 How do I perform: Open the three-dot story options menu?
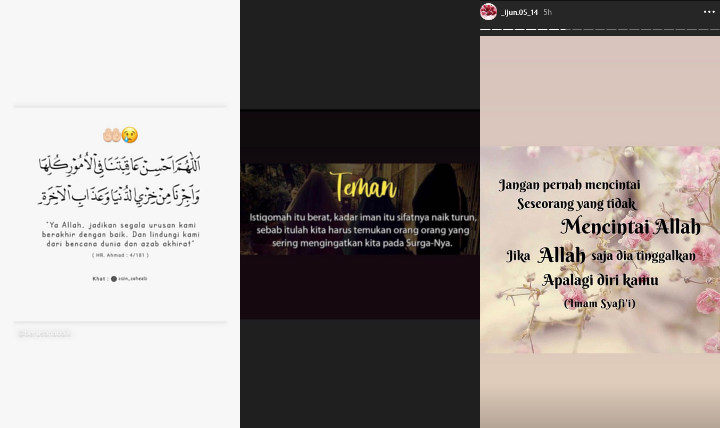(x=709, y=12)
